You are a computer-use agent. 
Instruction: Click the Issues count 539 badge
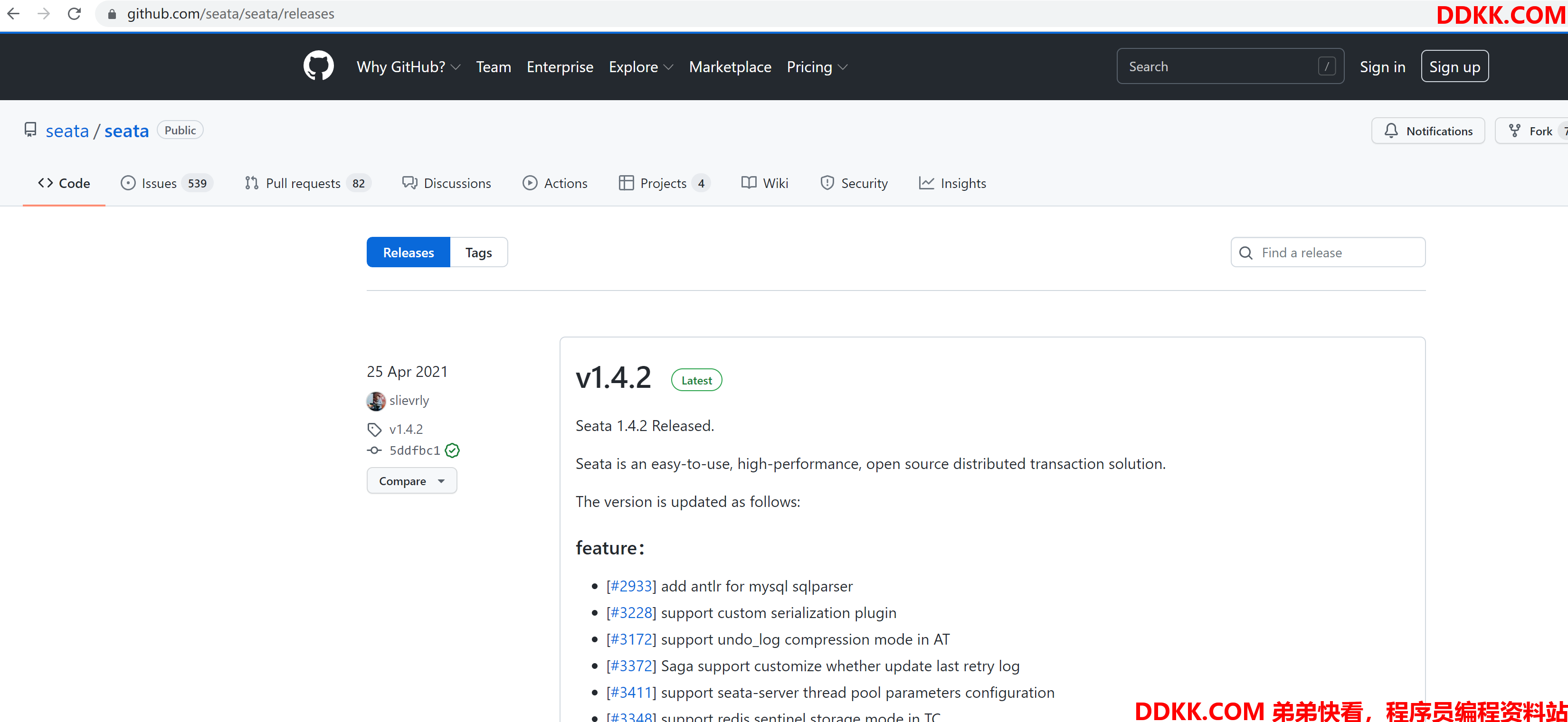click(x=197, y=183)
